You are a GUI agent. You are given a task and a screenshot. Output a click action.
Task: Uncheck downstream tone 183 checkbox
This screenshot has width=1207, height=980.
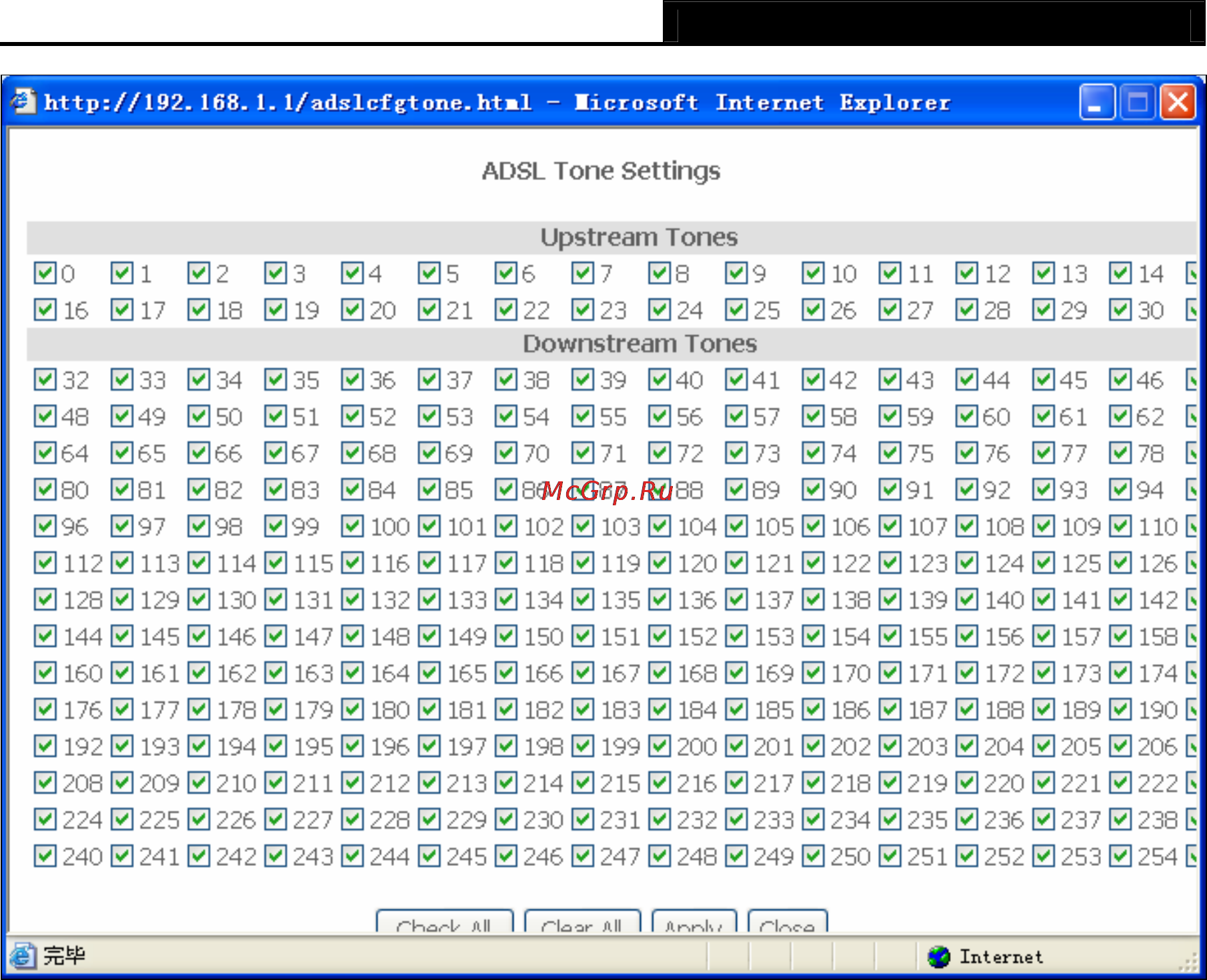(x=583, y=709)
